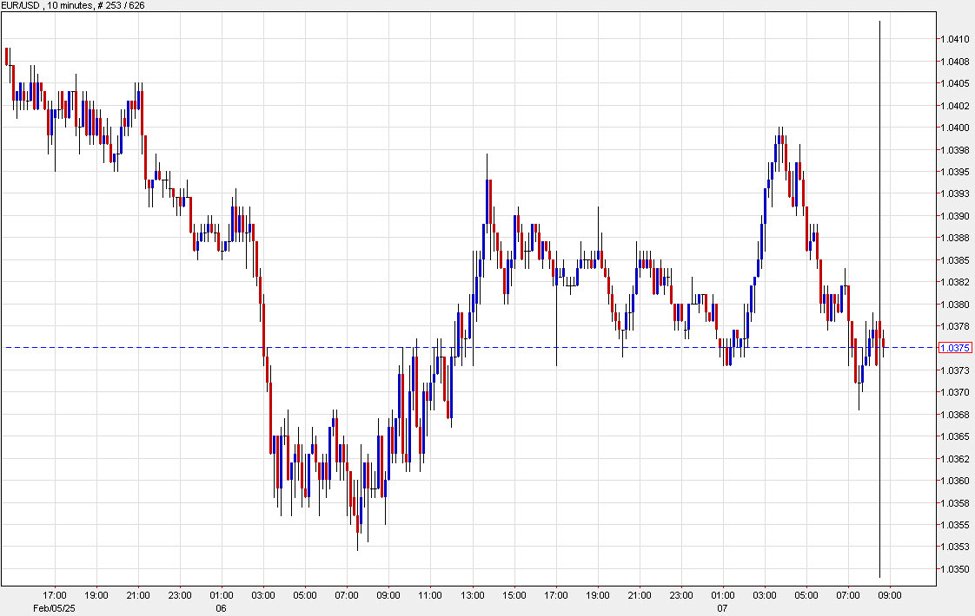Screen dimensions: 975x616
Task: Click the 1.0350 price axis label
Action: coord(954,569)
